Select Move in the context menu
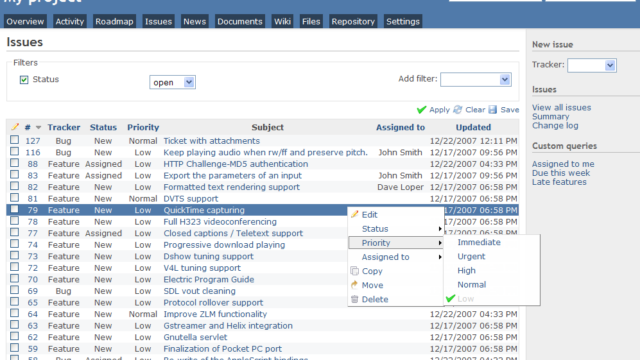Viewport: 640px width, 360px height. point(372,285)
